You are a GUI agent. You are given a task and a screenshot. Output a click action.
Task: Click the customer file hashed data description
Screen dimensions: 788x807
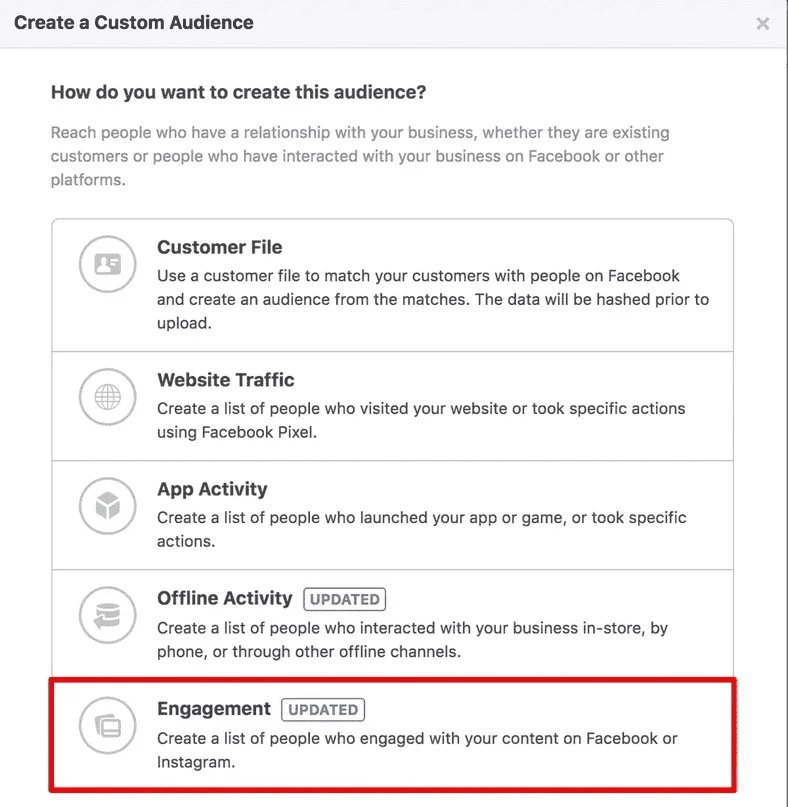(433, 300)
